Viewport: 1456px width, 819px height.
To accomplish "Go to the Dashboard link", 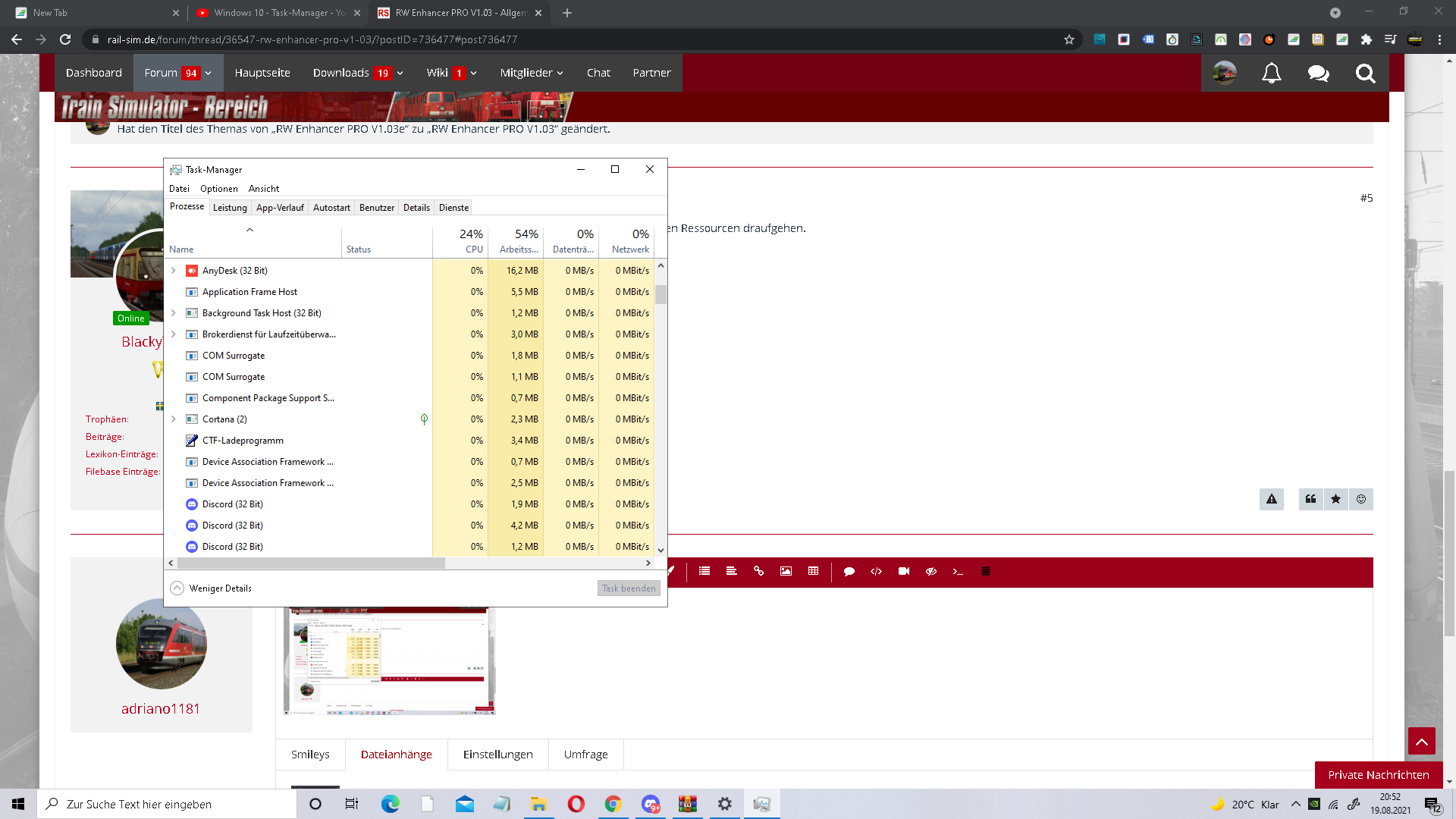I will coord(94,73).
